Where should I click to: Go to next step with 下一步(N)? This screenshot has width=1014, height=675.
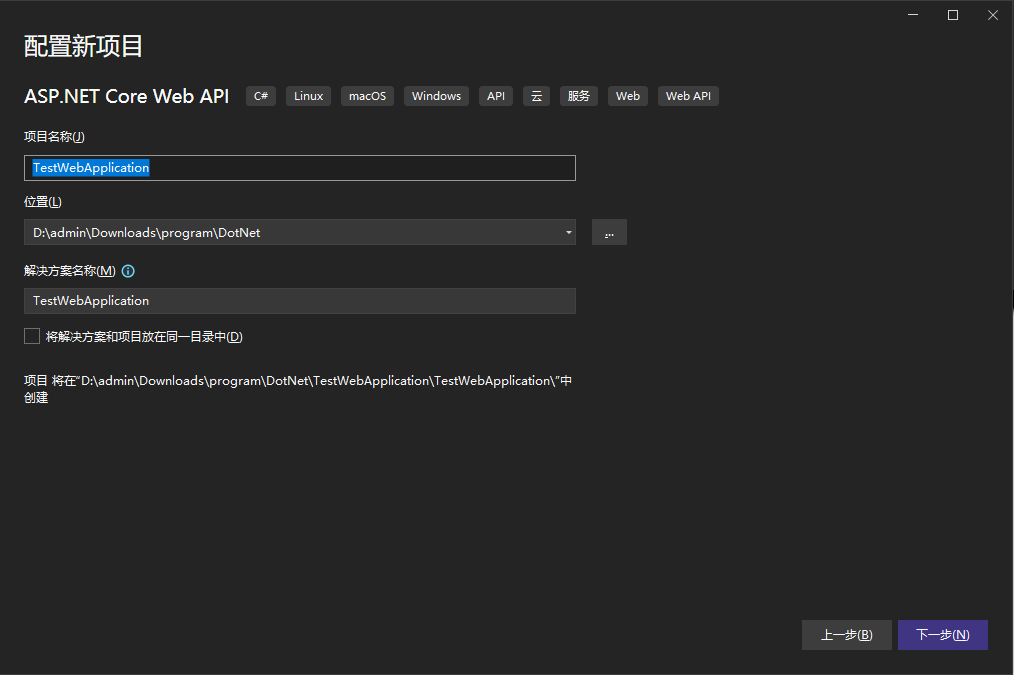(942, 635)
